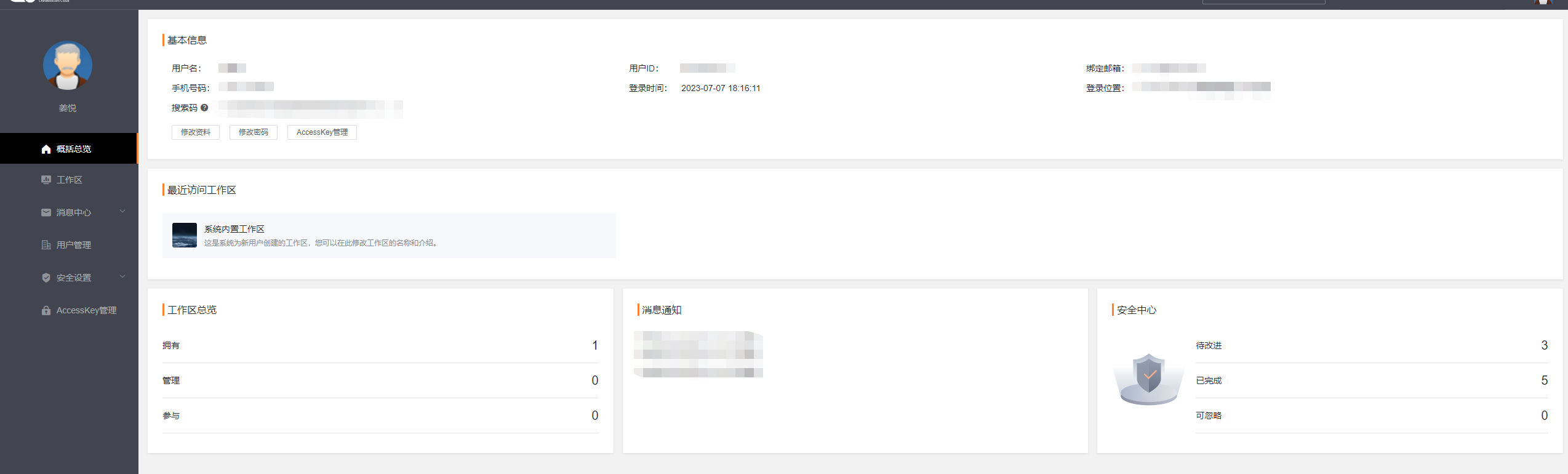This screenshot has width=1568, height=474.
Task: Click the 最近访问工作区 heading
Action: click(x=202, y=190)
